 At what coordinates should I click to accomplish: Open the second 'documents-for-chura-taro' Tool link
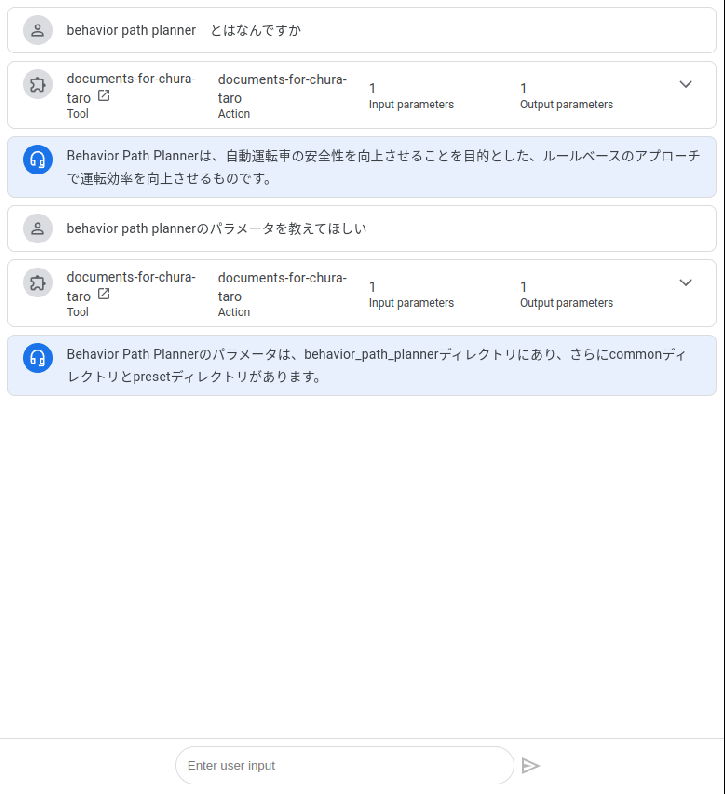[x=131, y=287]
